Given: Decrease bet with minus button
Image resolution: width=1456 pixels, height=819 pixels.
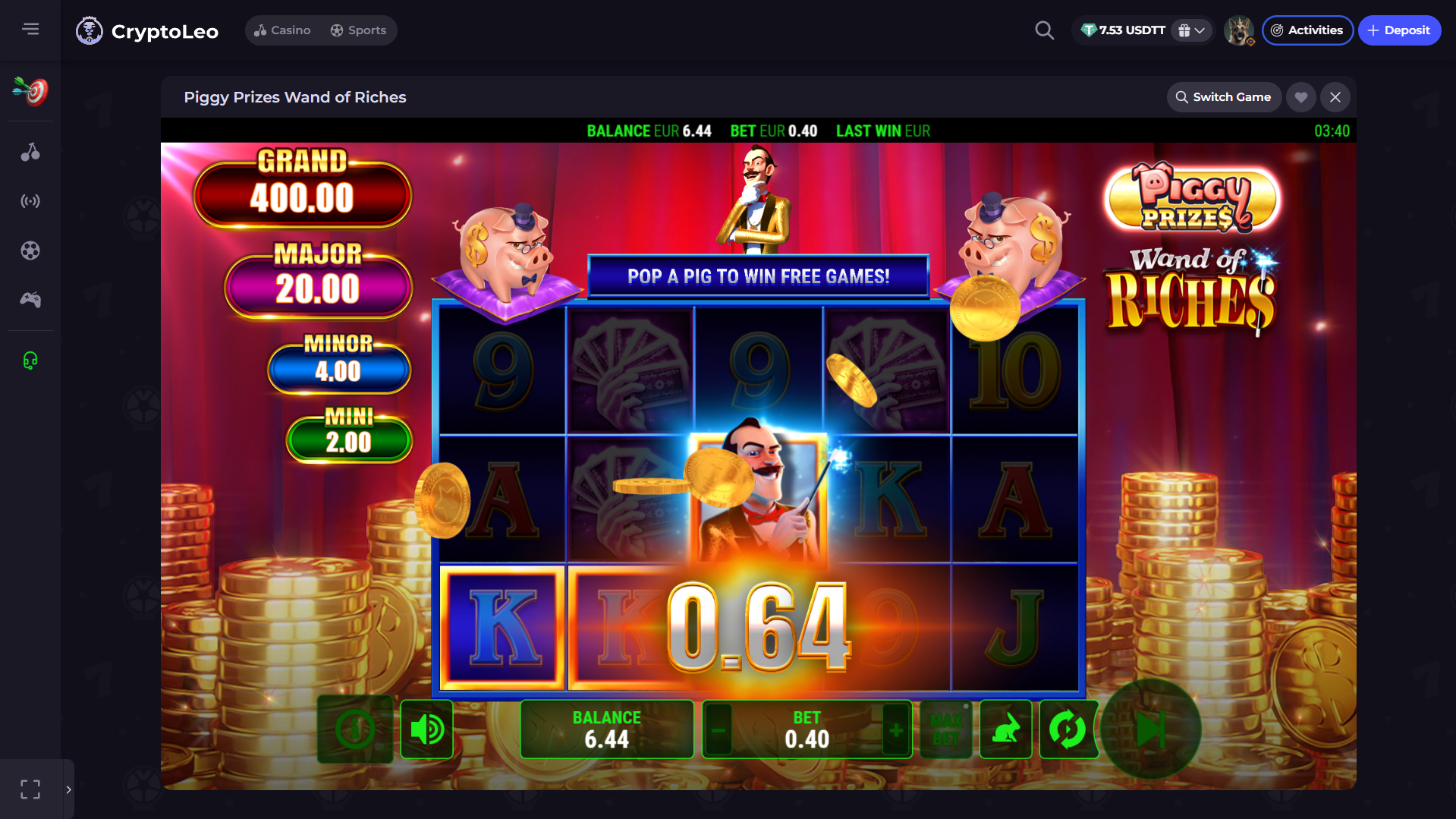Looking at the screenshot, I should click(x=719, y=730).
